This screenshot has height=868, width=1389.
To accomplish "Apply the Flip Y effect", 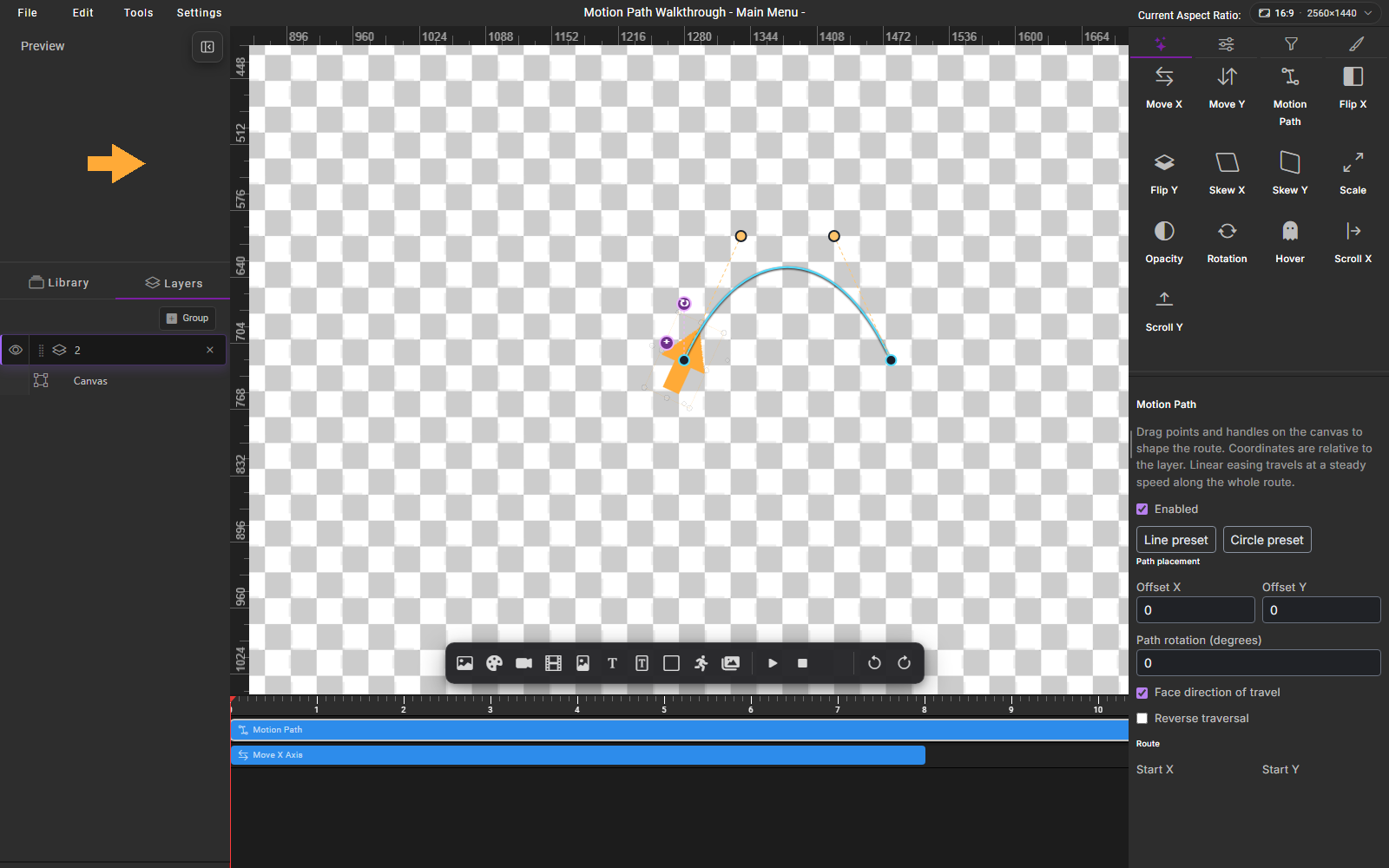I will coord(1164,174).
